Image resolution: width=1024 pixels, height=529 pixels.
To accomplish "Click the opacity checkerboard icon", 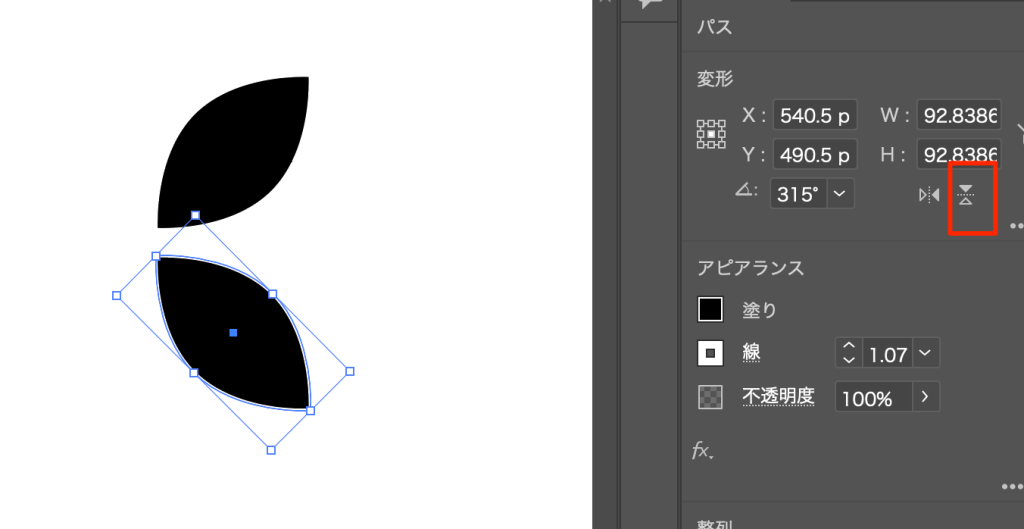I will tap(710, 397).
